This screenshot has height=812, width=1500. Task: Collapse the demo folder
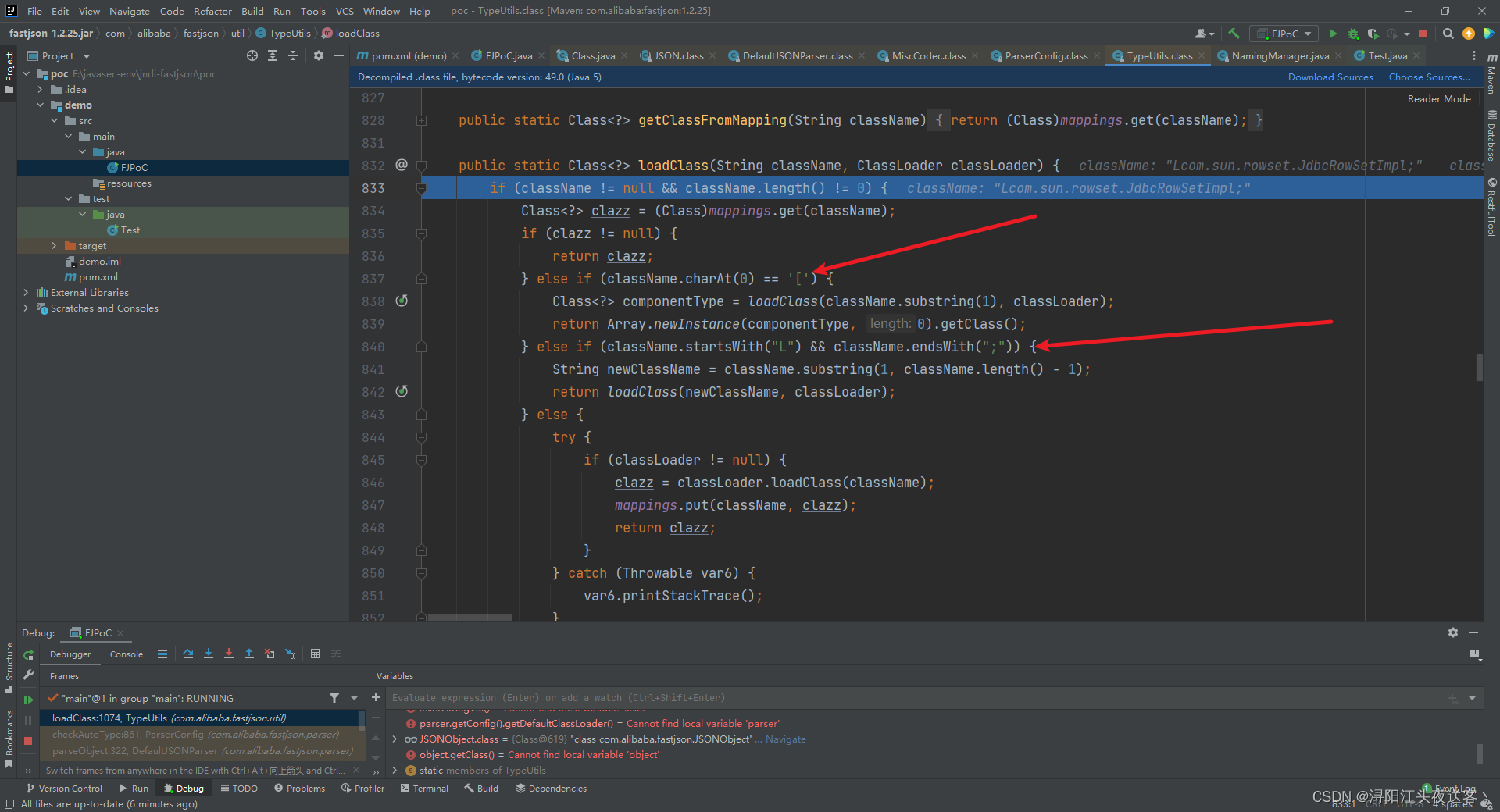(41, 105)
